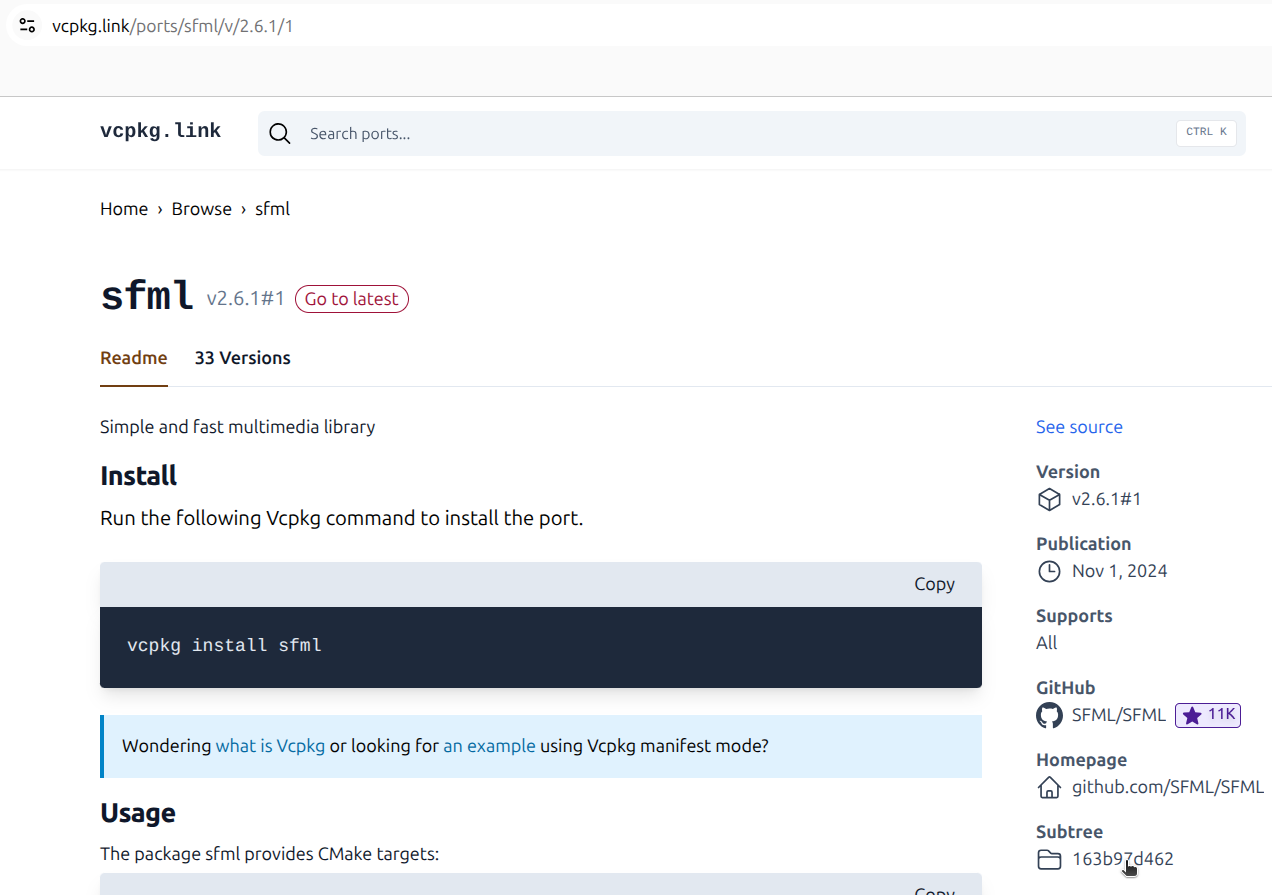This screenshot has height=895, width=1272.
Task: Click the 'All' value under Supports
Action: click(1046, 643)
